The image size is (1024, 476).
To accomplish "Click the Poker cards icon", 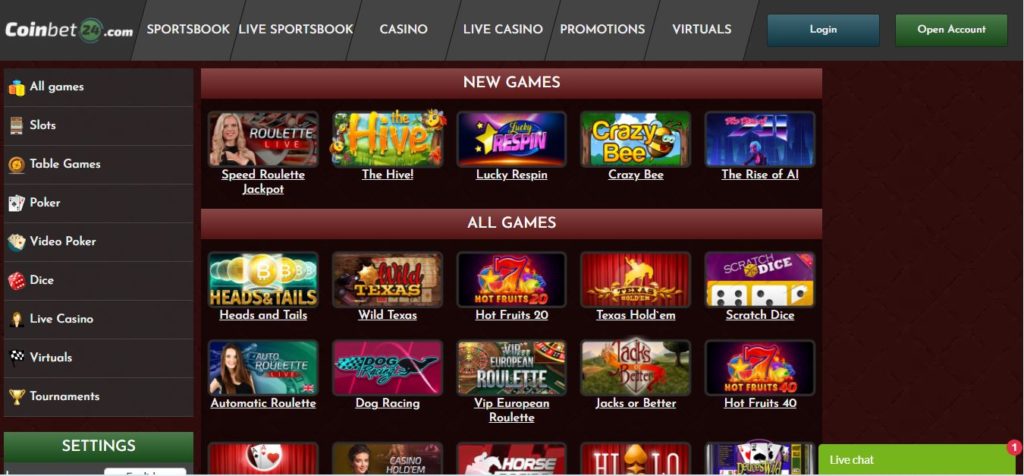I will tap(17, 203).
